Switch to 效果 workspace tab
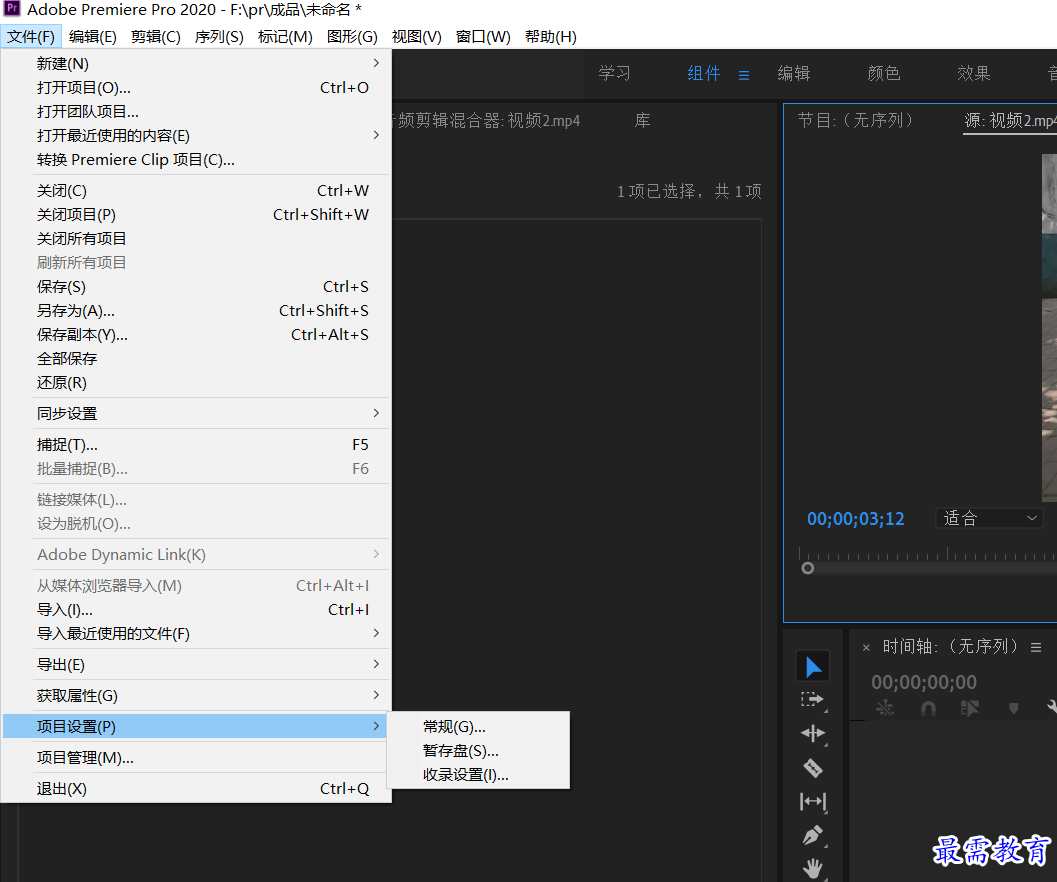This screenshot has height=882, width=1057. tap(974, 73)
